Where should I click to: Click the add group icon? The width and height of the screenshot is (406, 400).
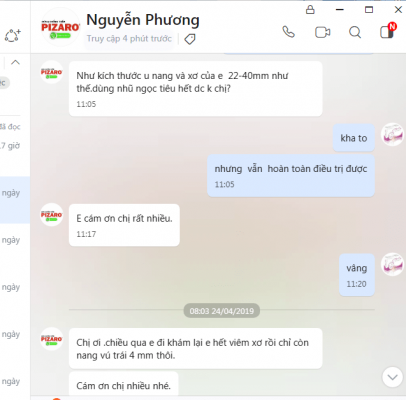pyautogui.click(x=12, y=35)
